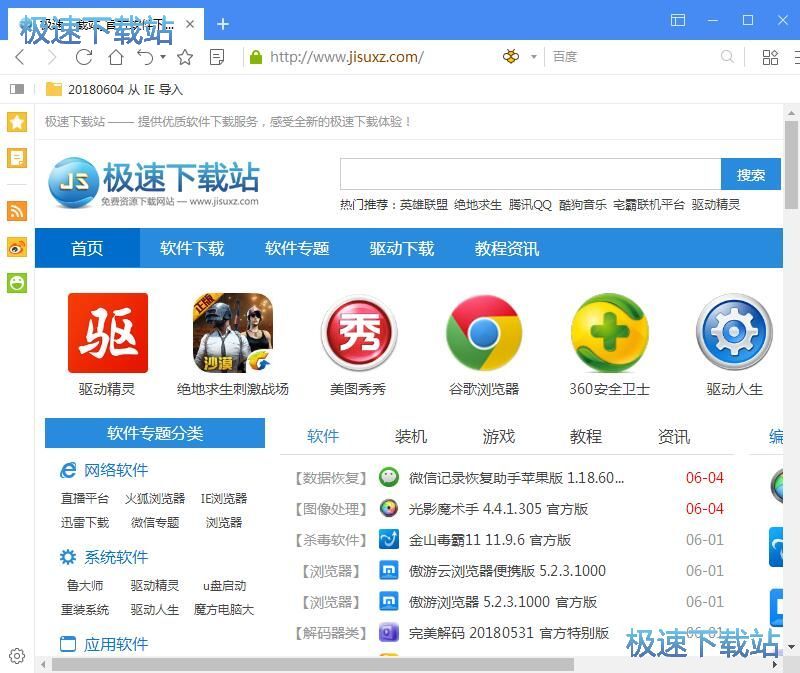Open the 驱动人生 gear icon
800x673 pixels.
[x=734, y=333]
